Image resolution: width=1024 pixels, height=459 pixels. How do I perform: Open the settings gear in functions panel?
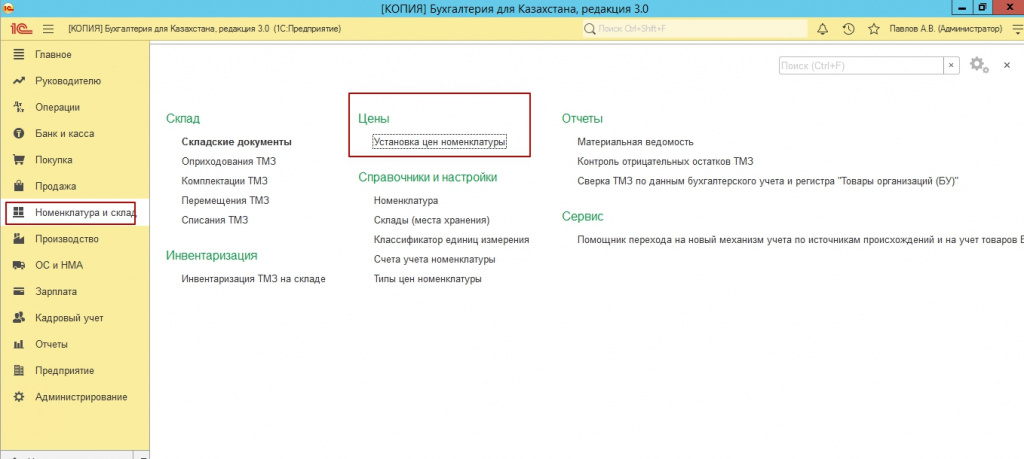click(979, 65)
